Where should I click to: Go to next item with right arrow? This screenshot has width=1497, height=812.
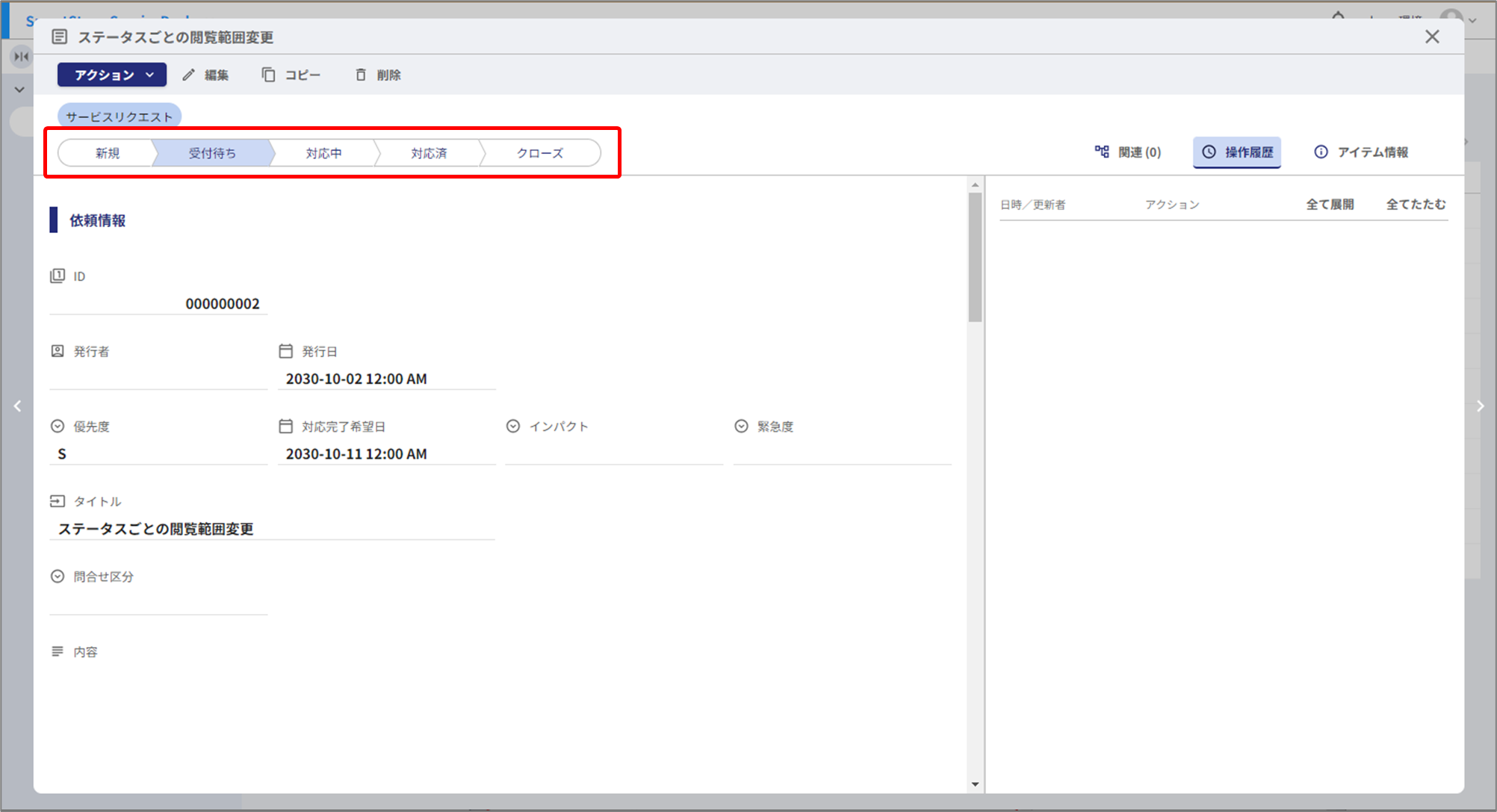[x=1480, y=406]
